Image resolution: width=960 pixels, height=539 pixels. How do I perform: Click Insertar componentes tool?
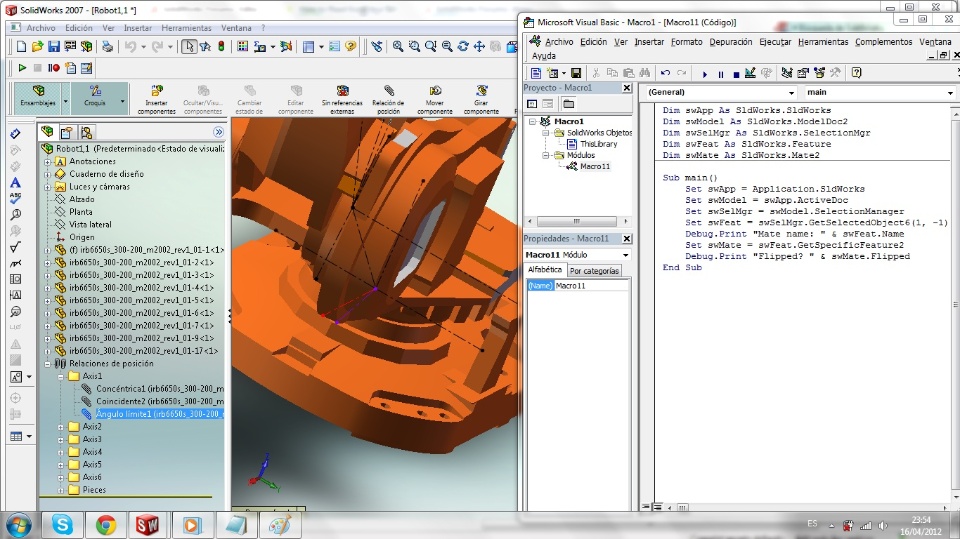(157, 99)
